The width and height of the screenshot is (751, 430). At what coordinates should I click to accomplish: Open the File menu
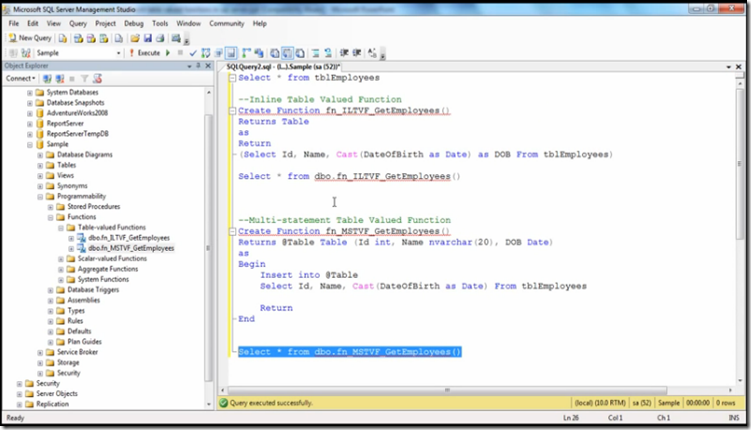[x=14, y=23]
